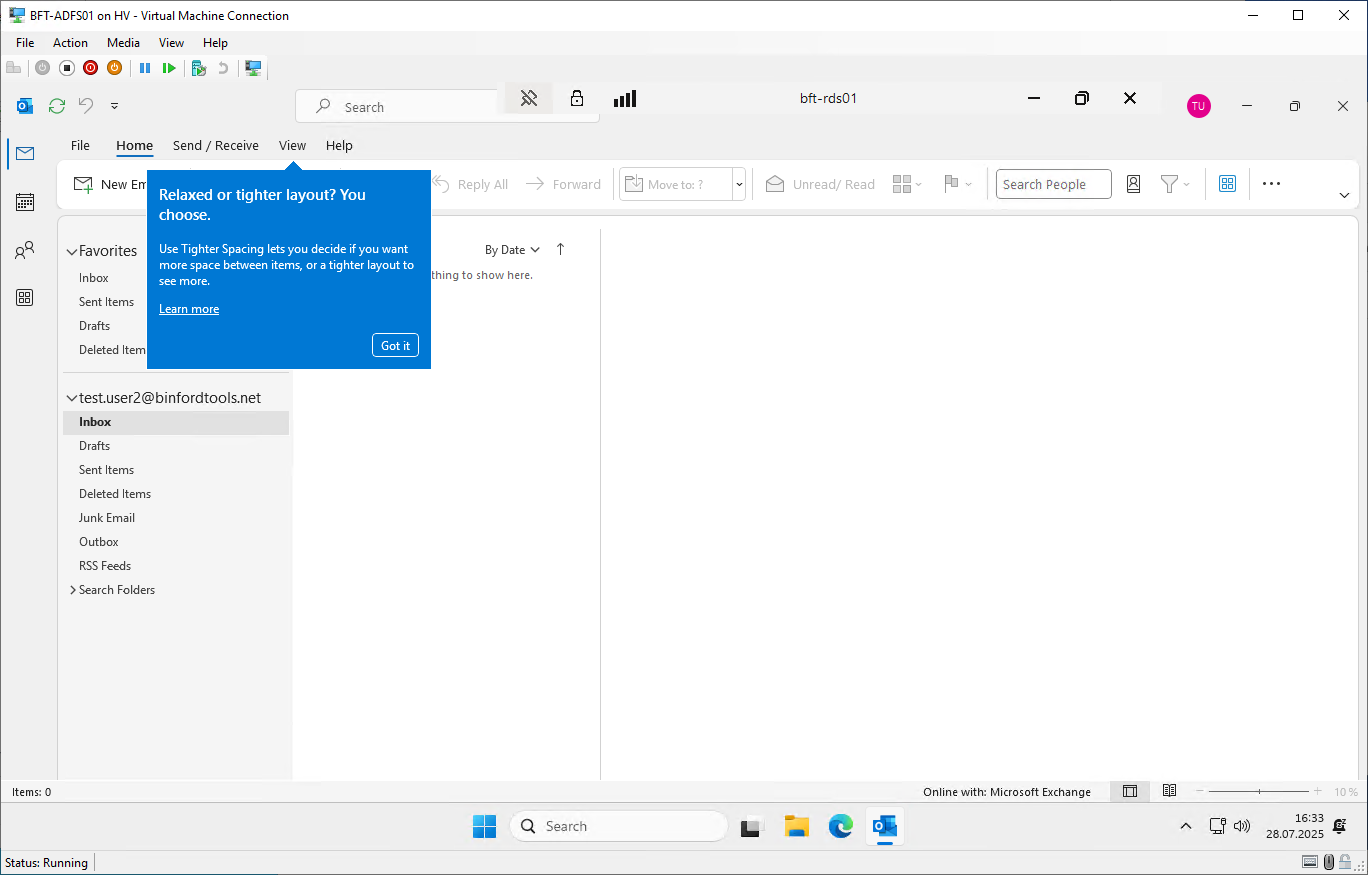This screenshot has height=875, width=1368.
Task: Click the Outlook app logo in title bar
Action: click(25, 106)
